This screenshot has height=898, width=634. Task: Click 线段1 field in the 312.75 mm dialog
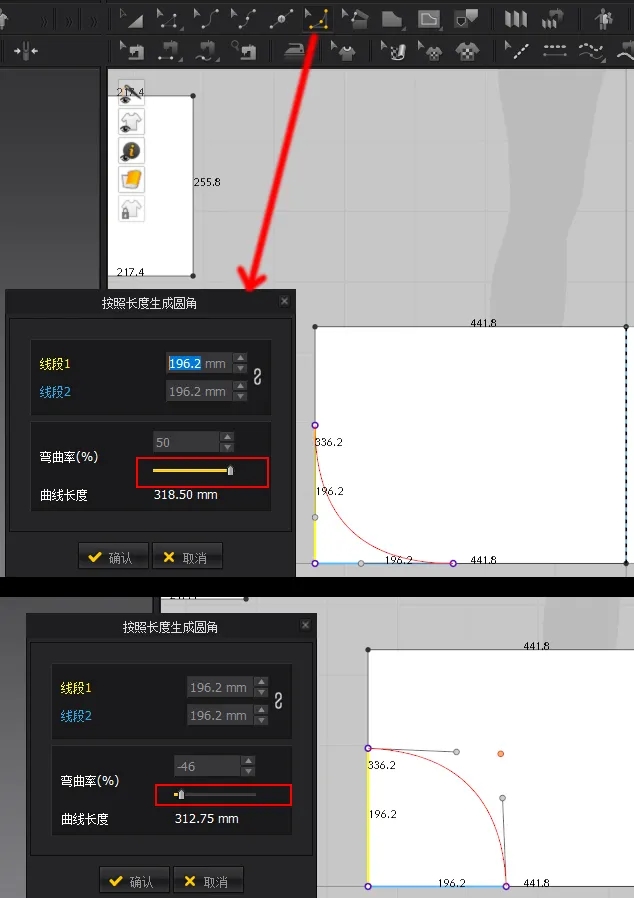[220, 687]
